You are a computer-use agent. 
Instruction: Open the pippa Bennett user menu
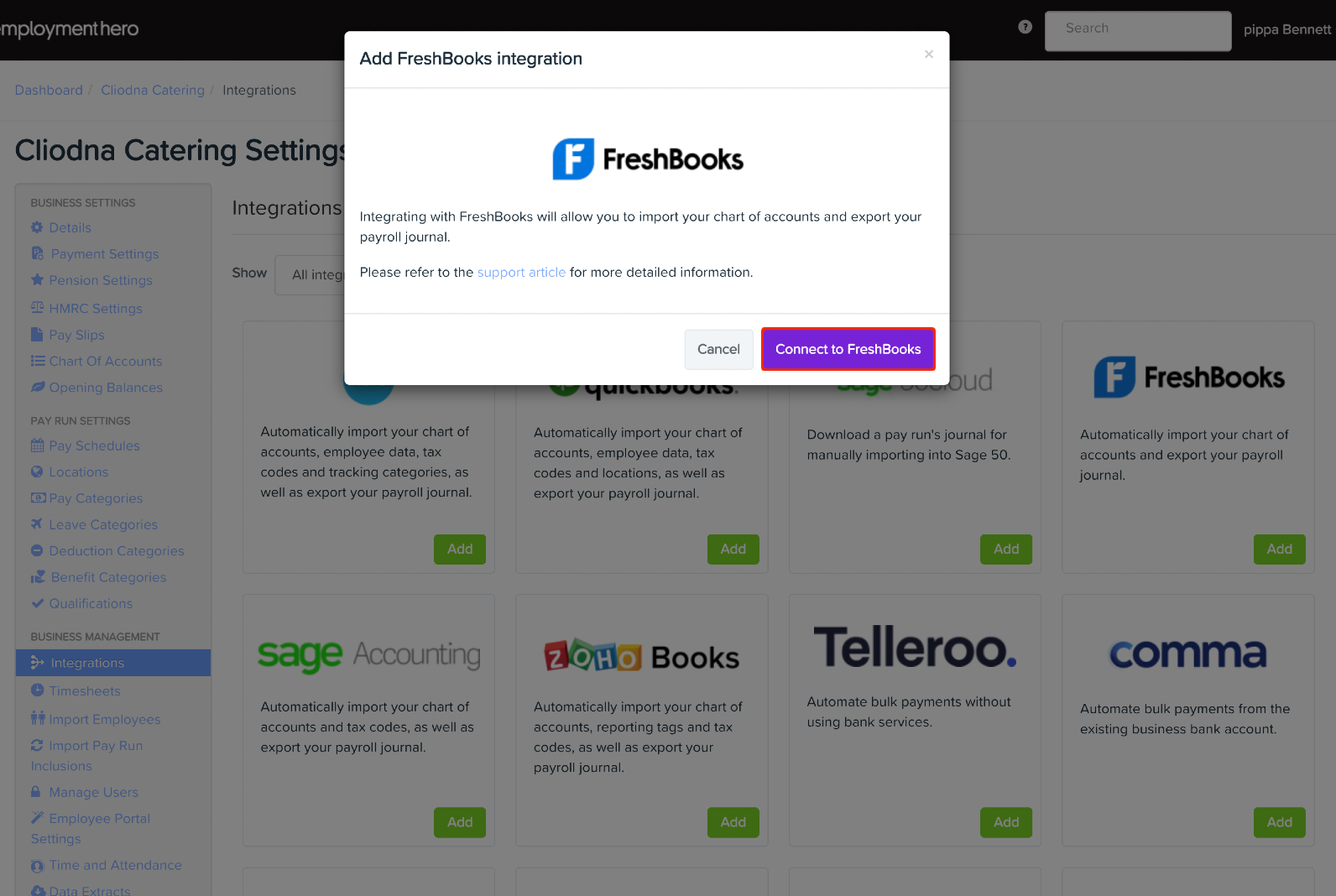(x=1286, y=29)
